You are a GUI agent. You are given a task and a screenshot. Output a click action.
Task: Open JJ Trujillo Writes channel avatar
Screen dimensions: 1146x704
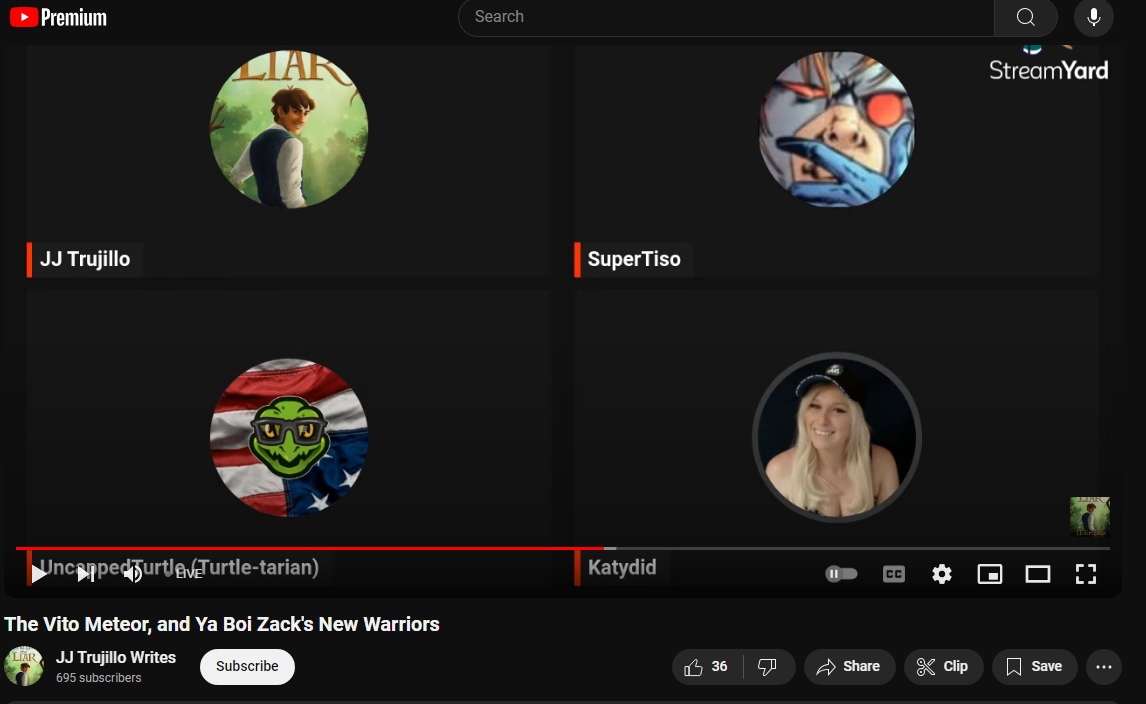point(24,666)
